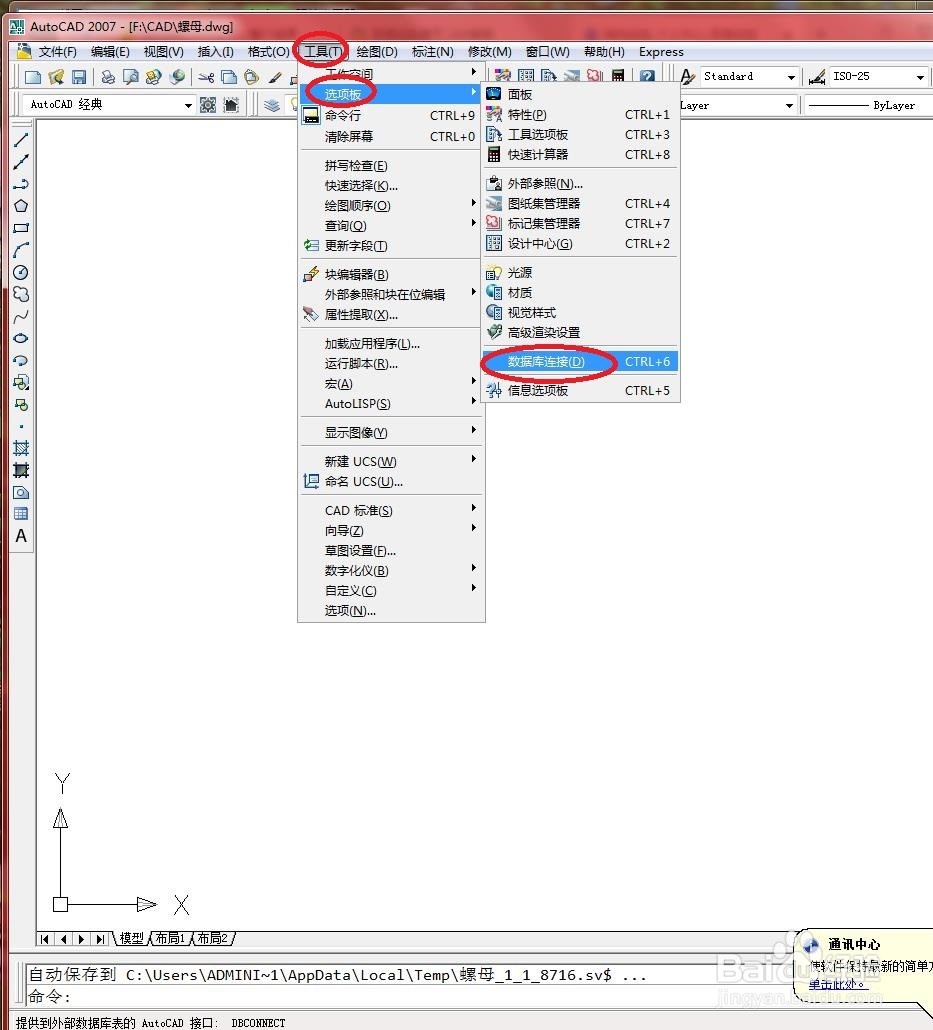Click the Copy icon in toolbar
This screenshot has width=933, height=1030.
pos(229,78)
